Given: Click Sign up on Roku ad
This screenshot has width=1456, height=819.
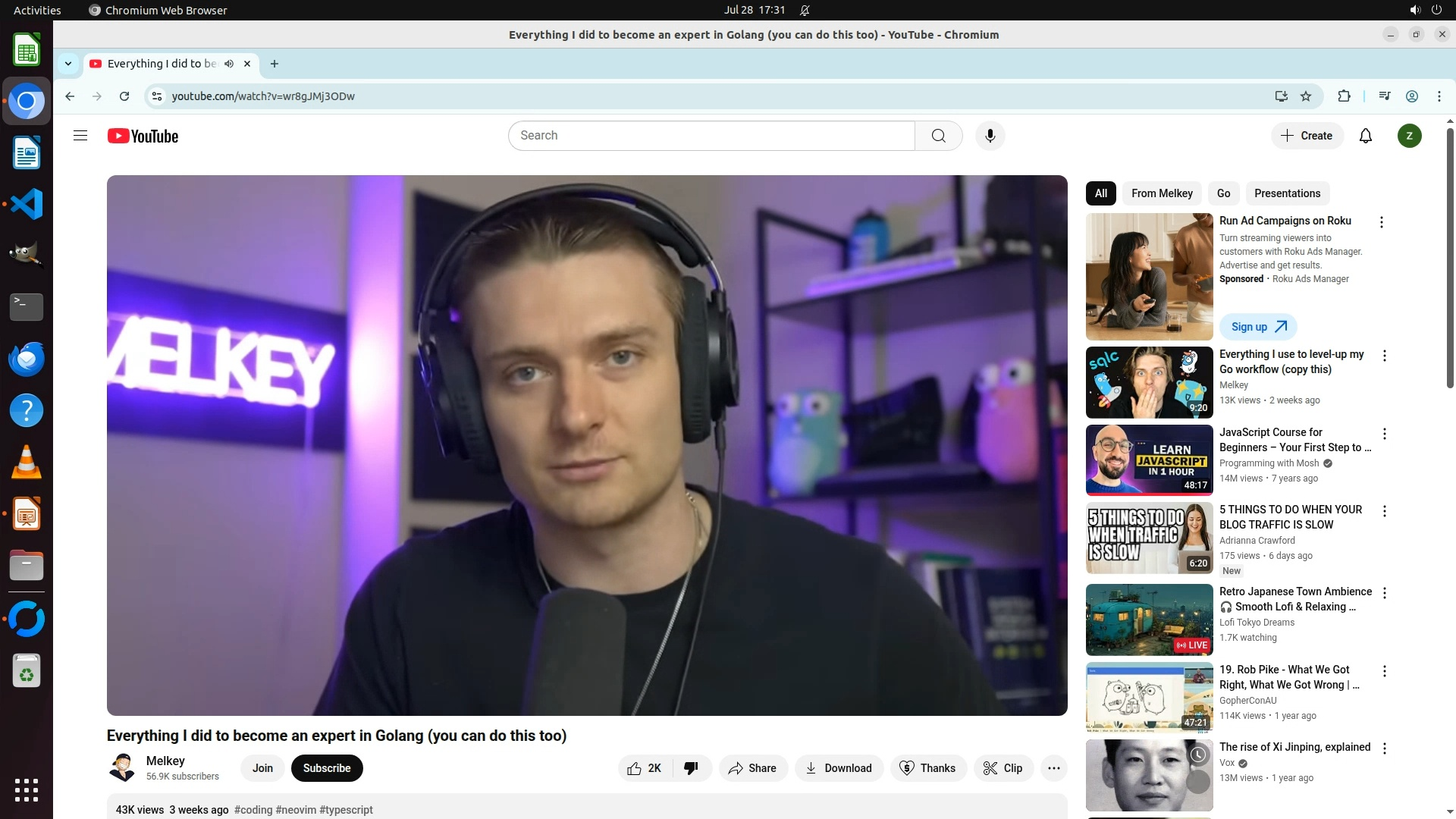Looking at the screenshot, I should point(1258,327).
